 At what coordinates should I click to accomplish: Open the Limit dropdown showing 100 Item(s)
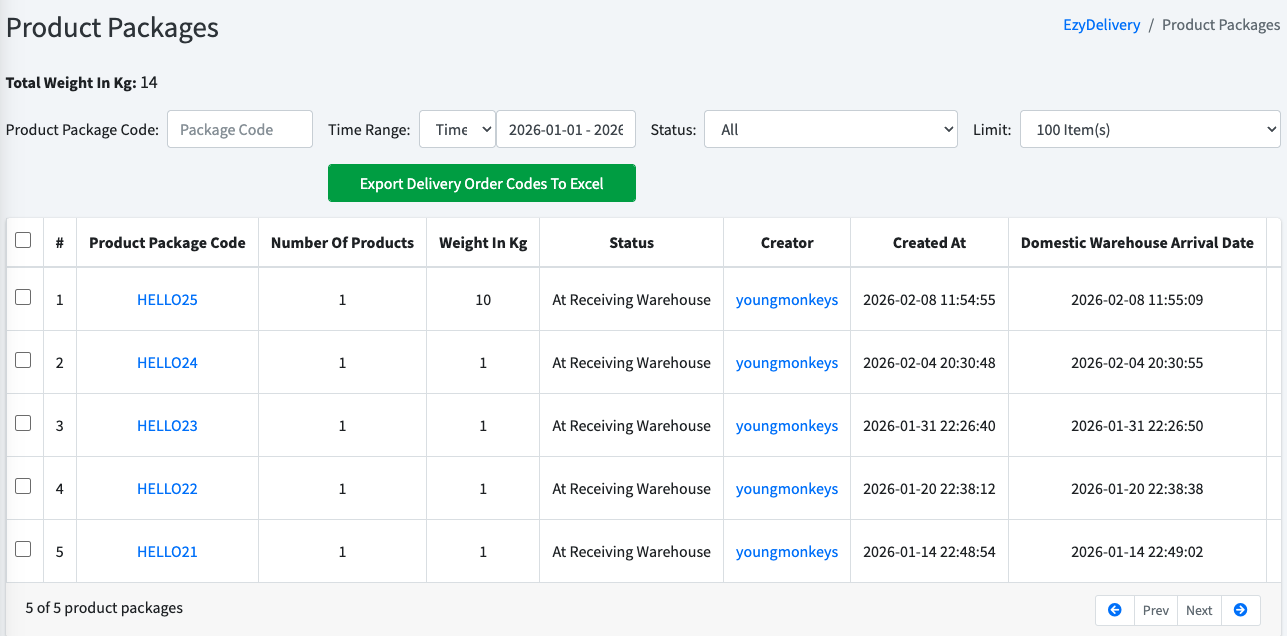1150,129
